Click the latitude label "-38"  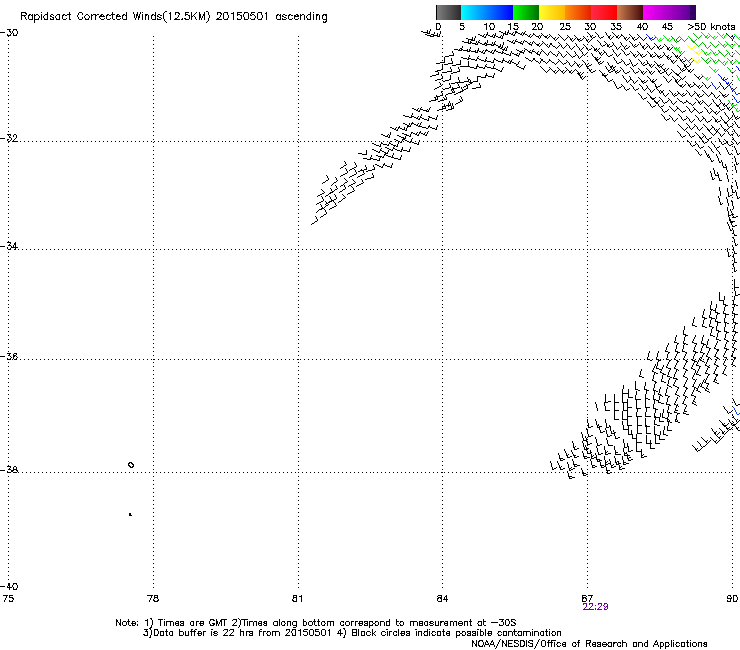tap(9, 470)
